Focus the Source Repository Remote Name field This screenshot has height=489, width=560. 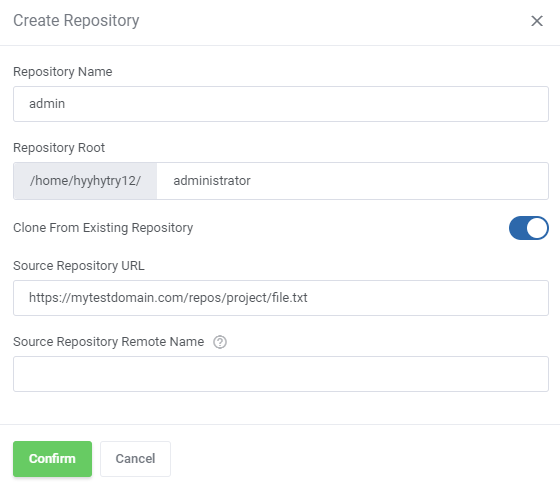click(x=281, y=374)
